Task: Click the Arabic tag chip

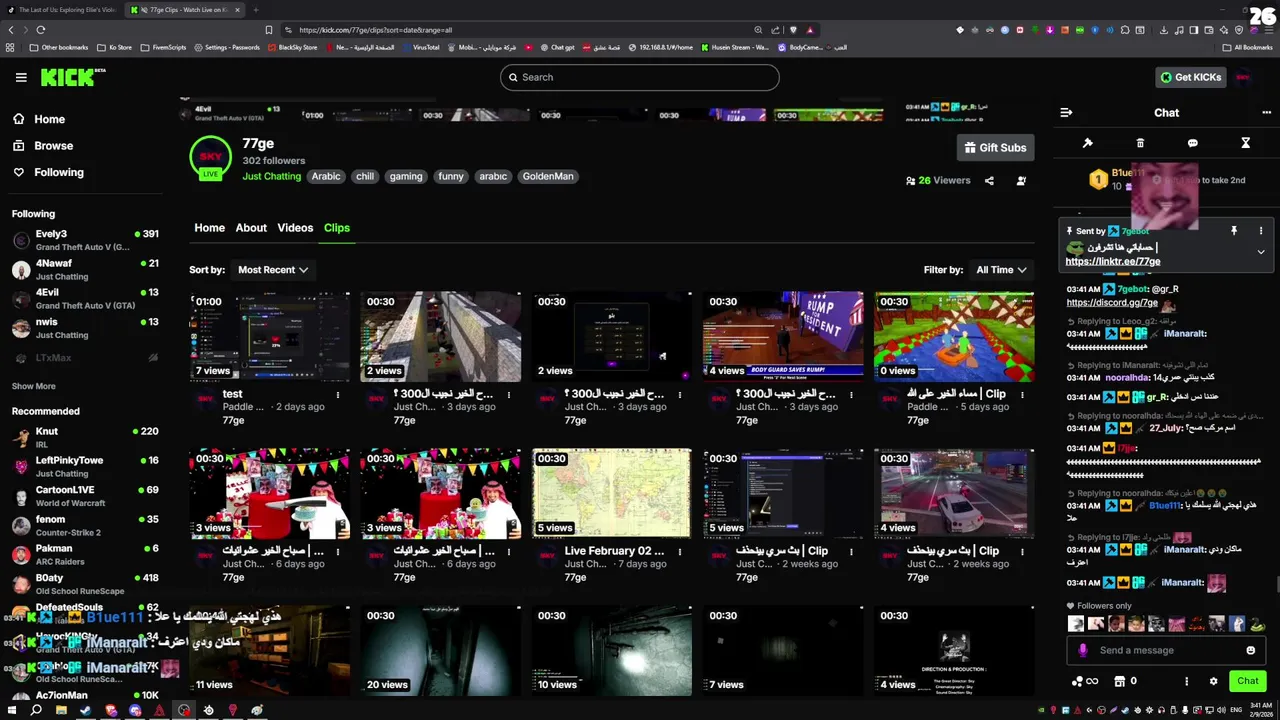Action: click(326, 176)
